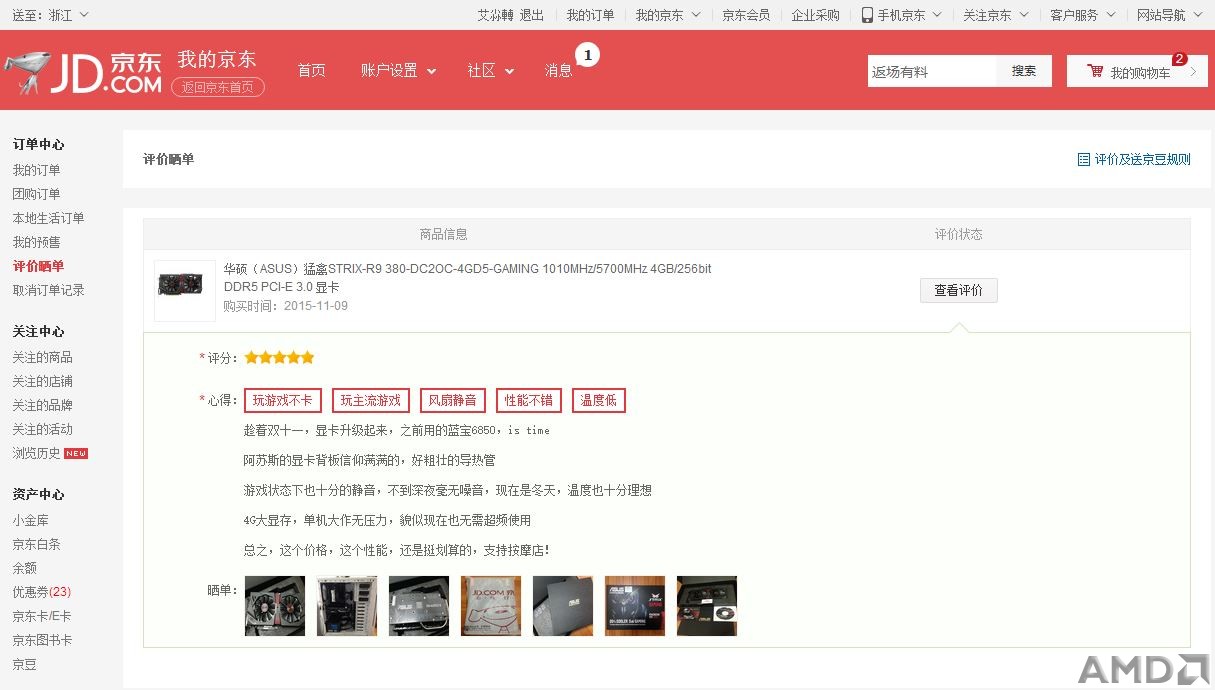1215x690 pixels.
Task: Open 京东图书卡 in the sidebar
Action: coord(42,640)
